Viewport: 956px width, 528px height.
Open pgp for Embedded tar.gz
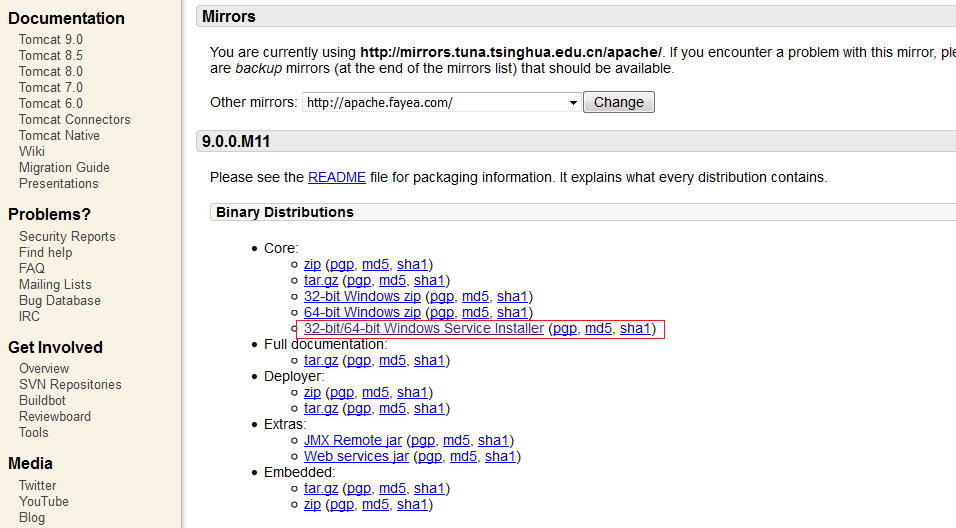tap(358, 488)
